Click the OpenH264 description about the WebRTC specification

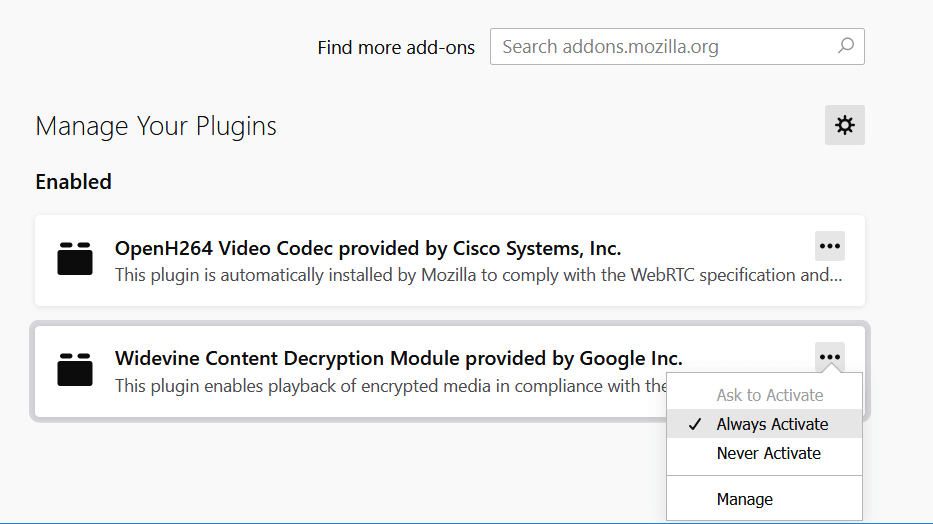[478, 275]
